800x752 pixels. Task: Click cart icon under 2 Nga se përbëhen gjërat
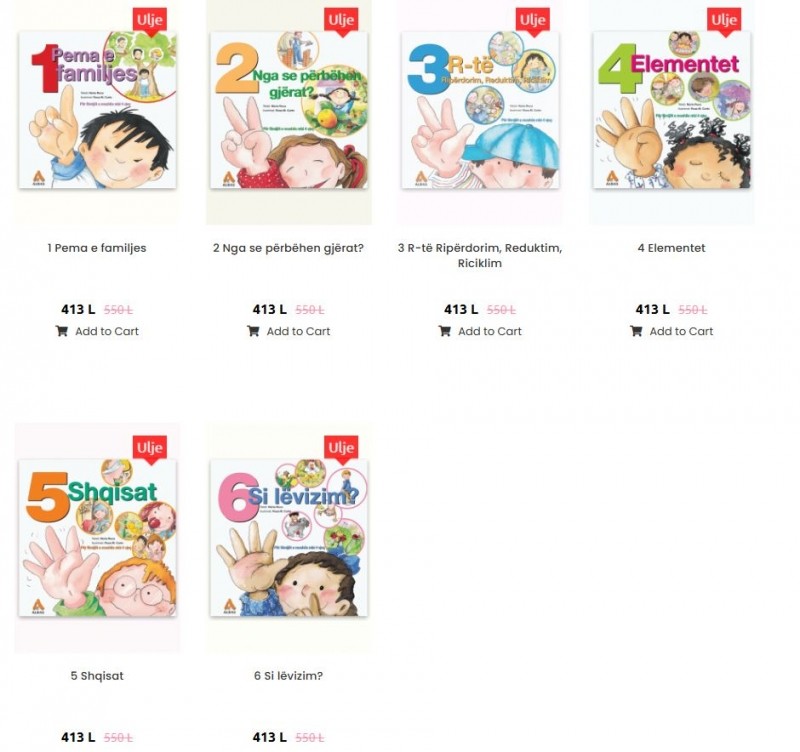coord(253,331)
